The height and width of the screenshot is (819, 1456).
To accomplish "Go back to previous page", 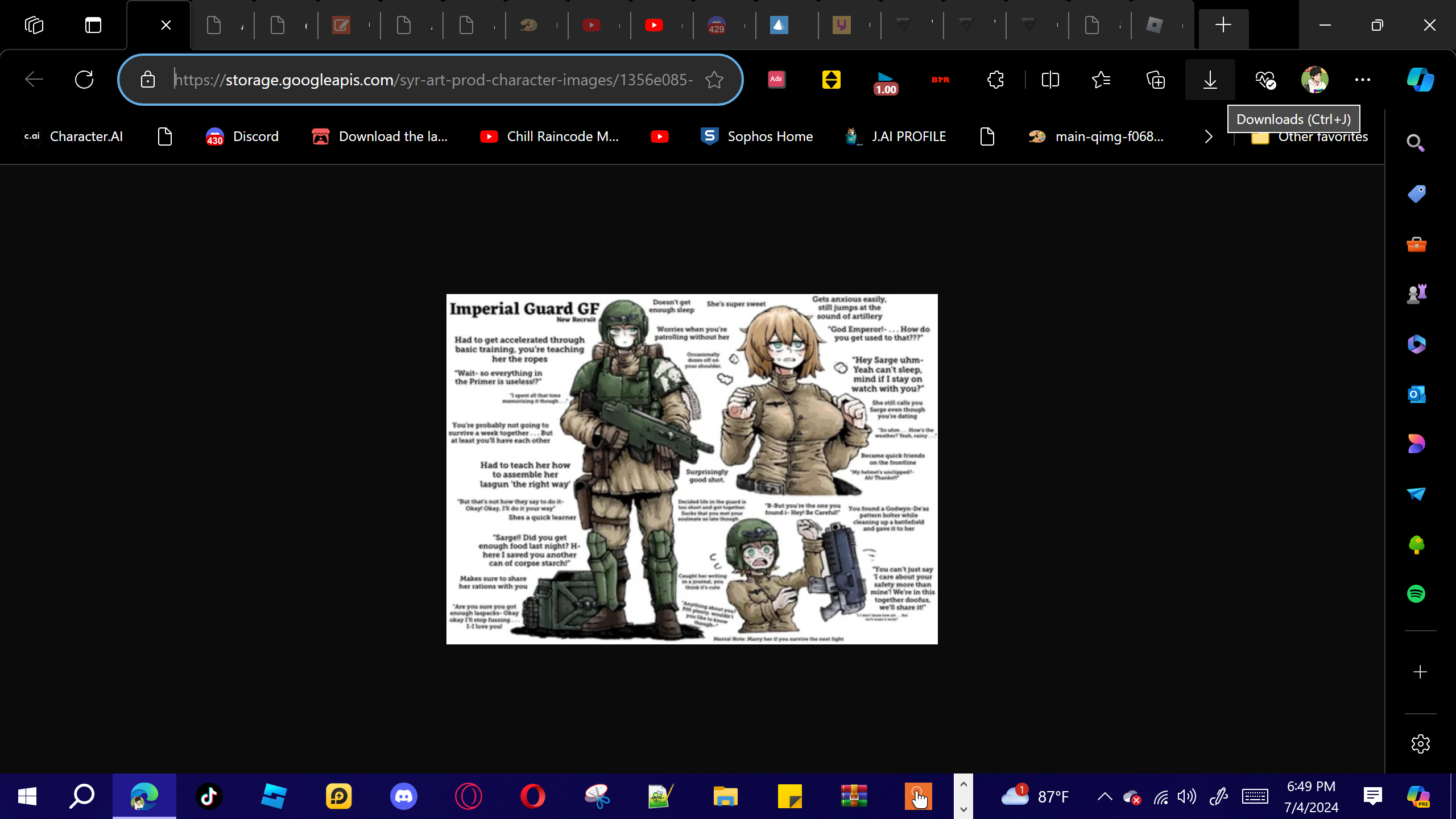I will coord(34,80).
